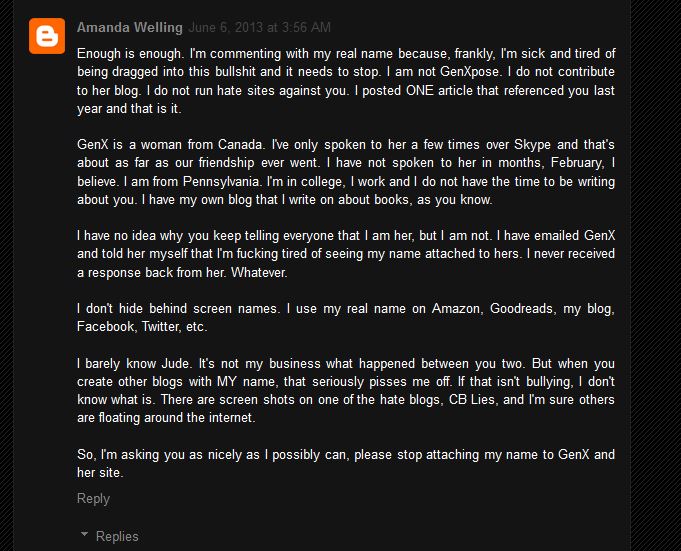
Task: Click Reply below the comment
Action: [93, 498]
